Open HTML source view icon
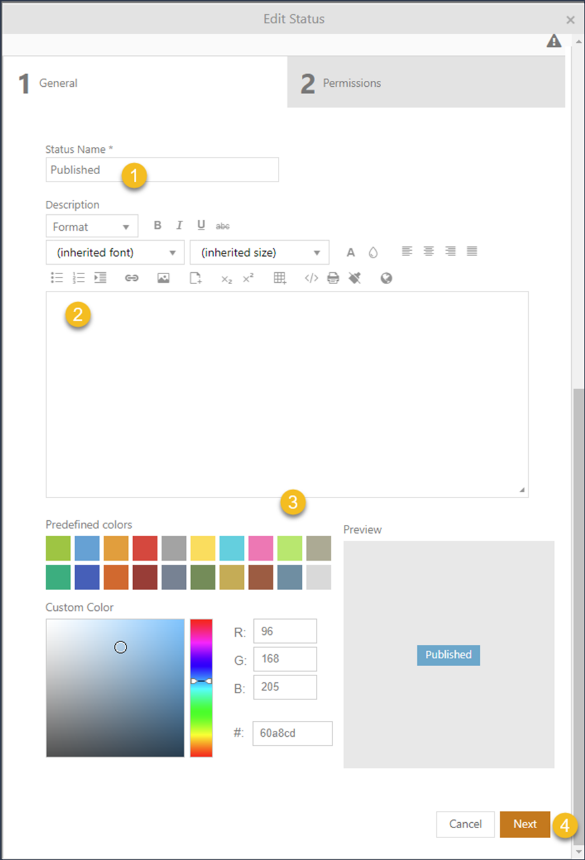Screen dimensions: 585x860 (311, 278)
